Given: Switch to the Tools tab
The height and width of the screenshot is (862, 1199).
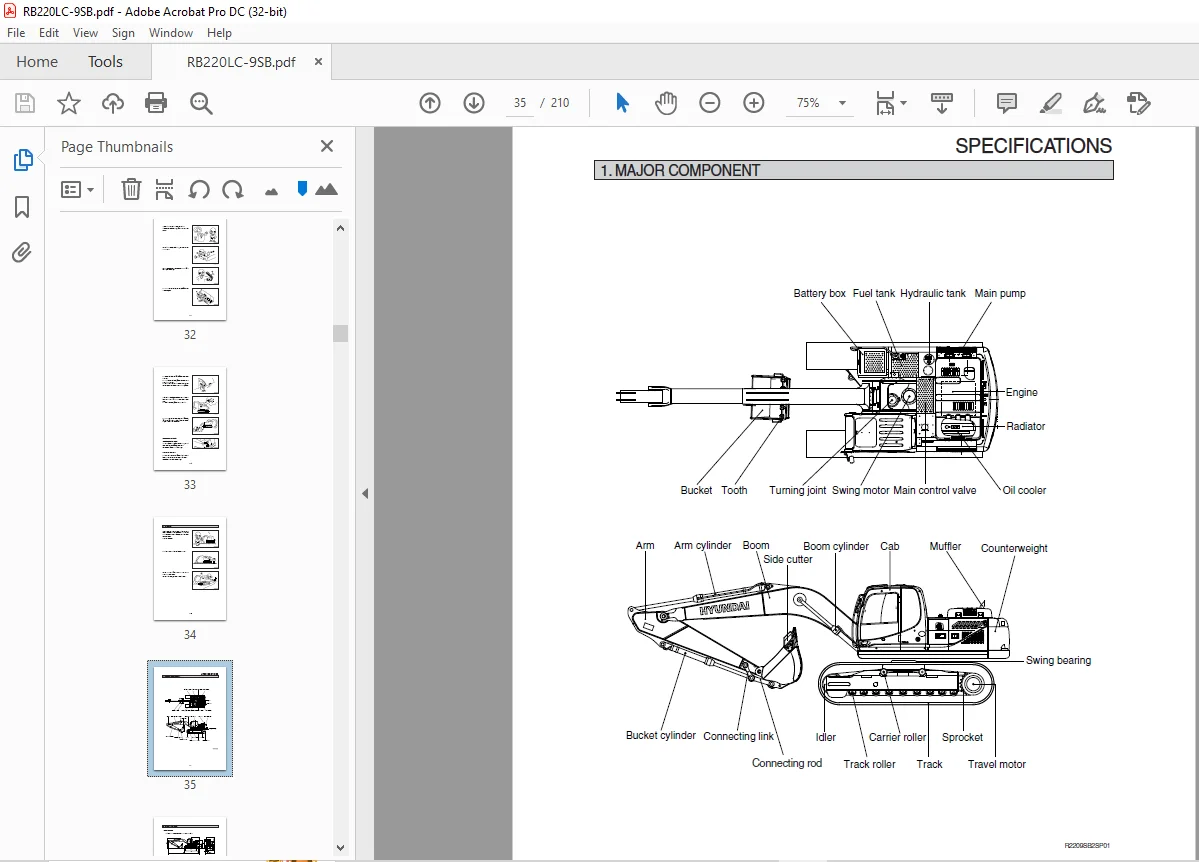Looking at the screenshot, I should coord(105,62).
